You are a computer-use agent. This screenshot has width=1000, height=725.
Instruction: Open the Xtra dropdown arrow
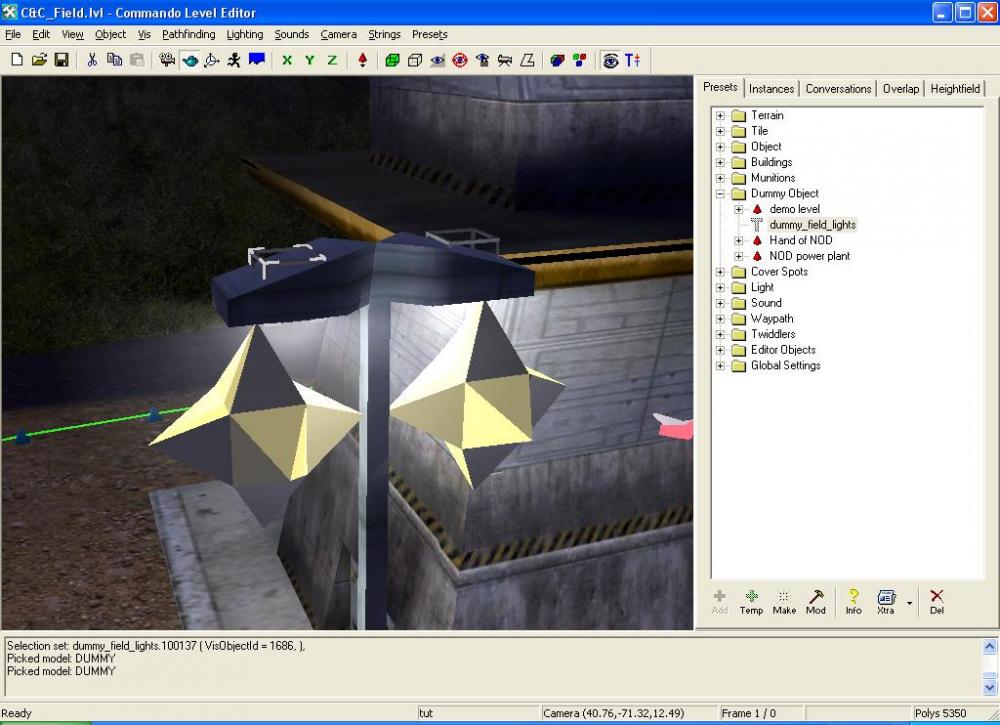[x=909, y=602]
